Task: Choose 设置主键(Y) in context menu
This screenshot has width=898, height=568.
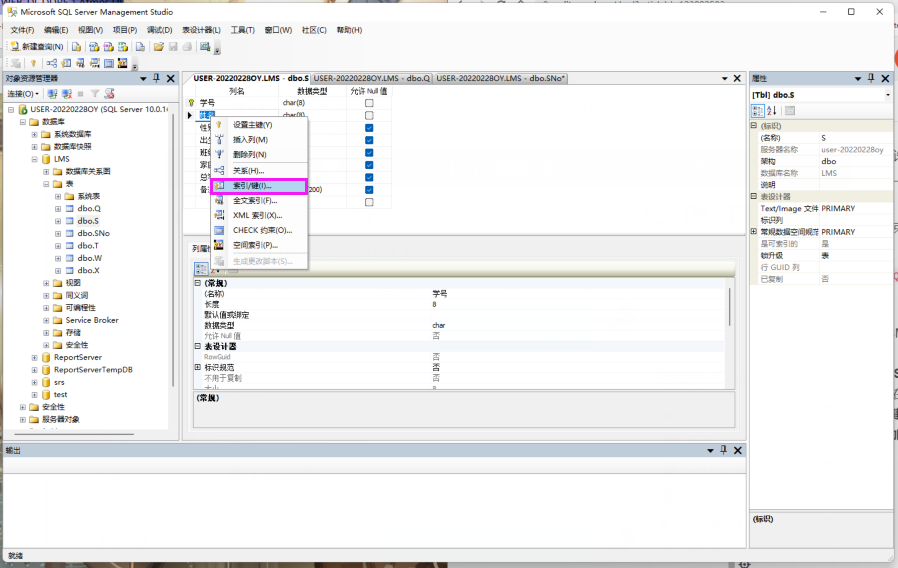Action: (x=259, y=125)
